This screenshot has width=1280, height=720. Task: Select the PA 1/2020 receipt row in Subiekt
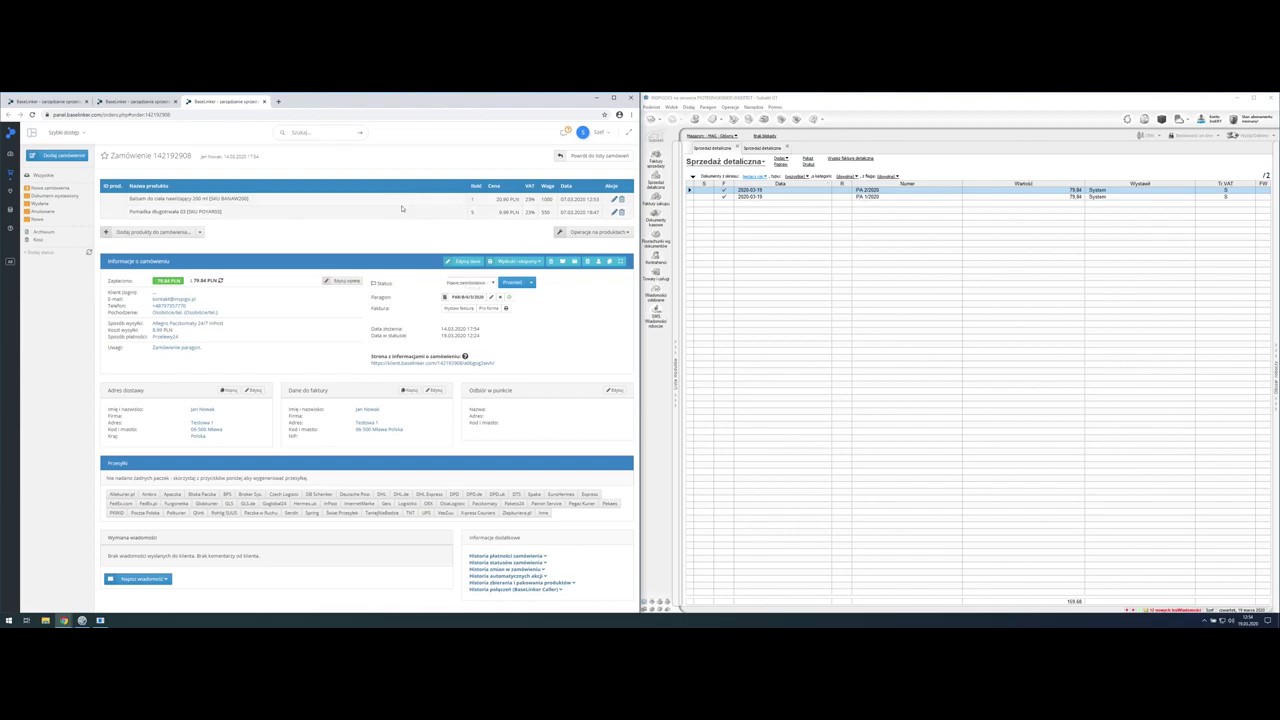pyautogui.click(x=977, y=197)
